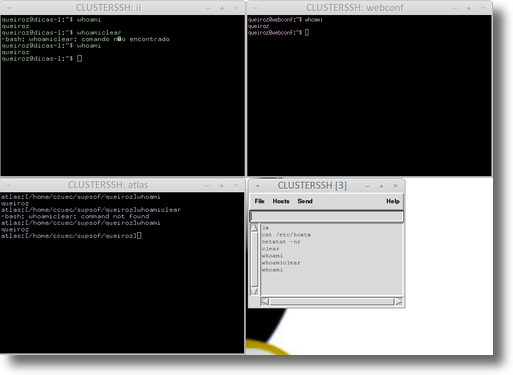Image resolution: width=513 pixels, height=375 pixels.
Task: Click the CLUSTERSSH [3] title text
Action: pos(312,186)
